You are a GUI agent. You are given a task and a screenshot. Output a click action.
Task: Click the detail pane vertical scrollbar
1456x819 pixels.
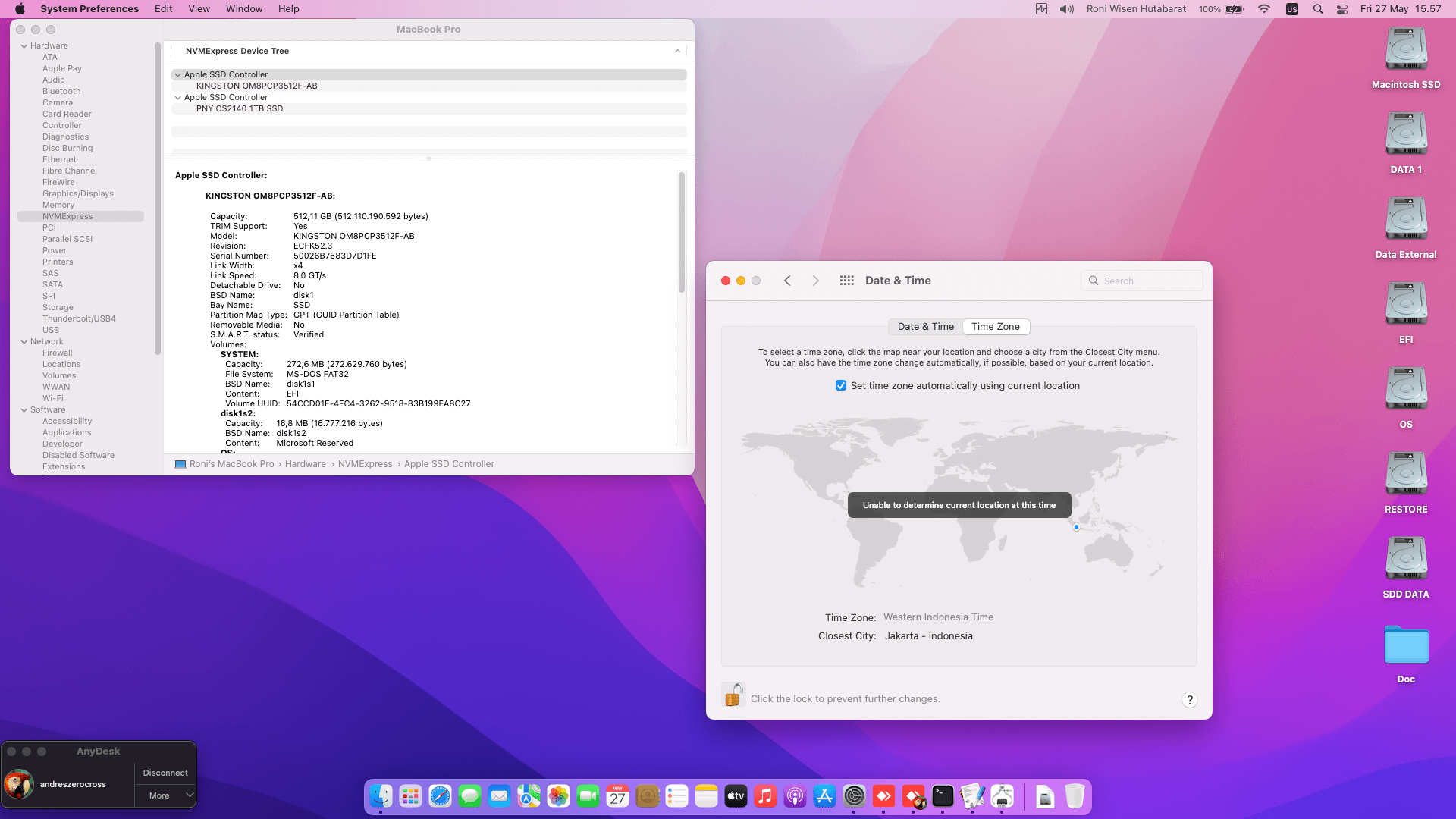coord(681,232)
